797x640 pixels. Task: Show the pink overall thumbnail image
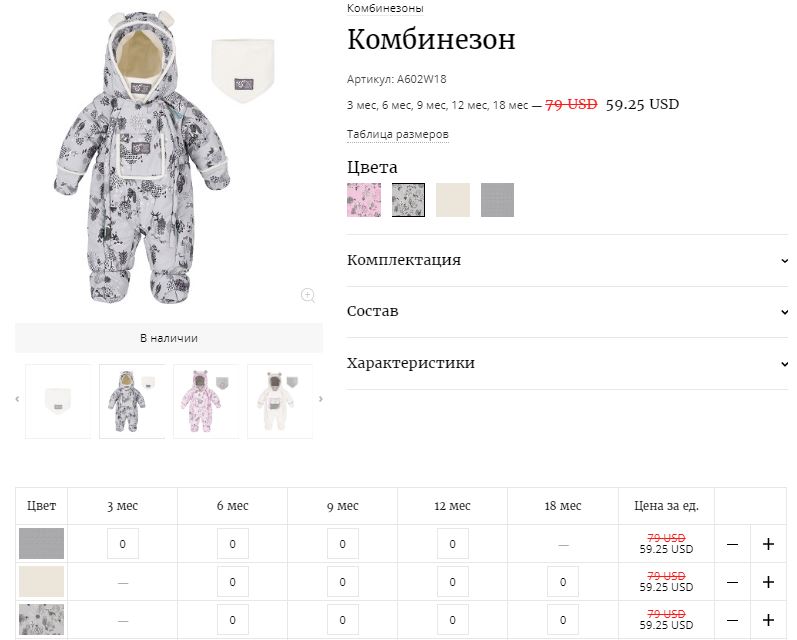tap(206, 401)
